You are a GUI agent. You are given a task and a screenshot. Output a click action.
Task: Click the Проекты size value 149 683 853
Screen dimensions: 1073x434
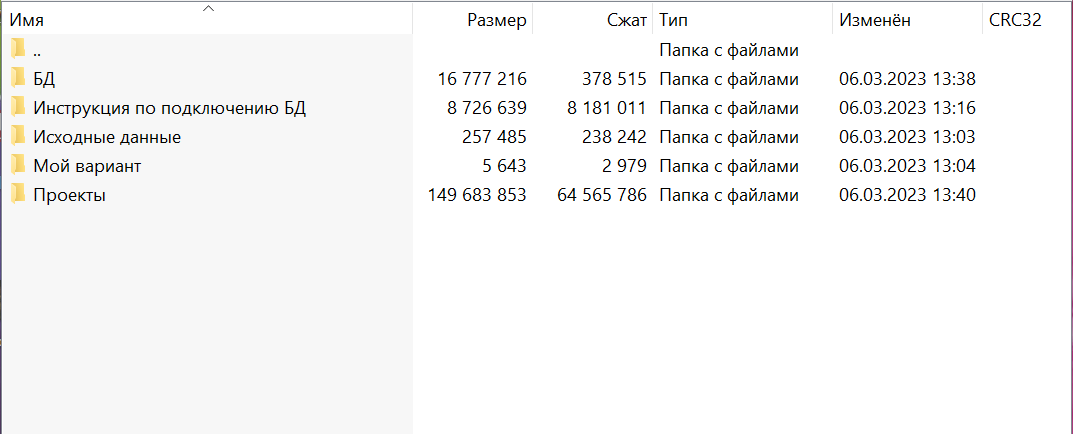click(477, 195)
